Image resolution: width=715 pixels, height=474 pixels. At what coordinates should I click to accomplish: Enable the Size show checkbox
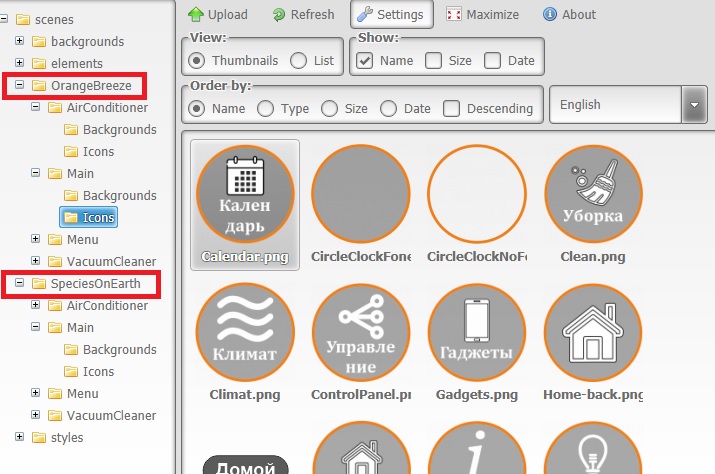(433, 61)
